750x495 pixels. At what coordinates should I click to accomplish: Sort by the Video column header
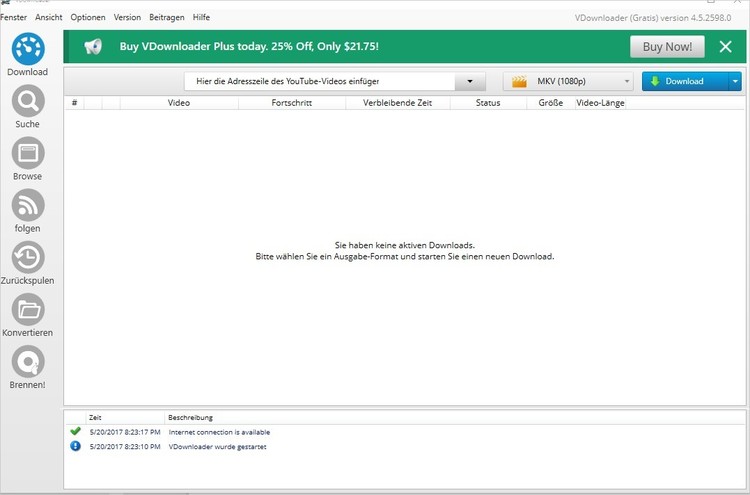point(179,103)
